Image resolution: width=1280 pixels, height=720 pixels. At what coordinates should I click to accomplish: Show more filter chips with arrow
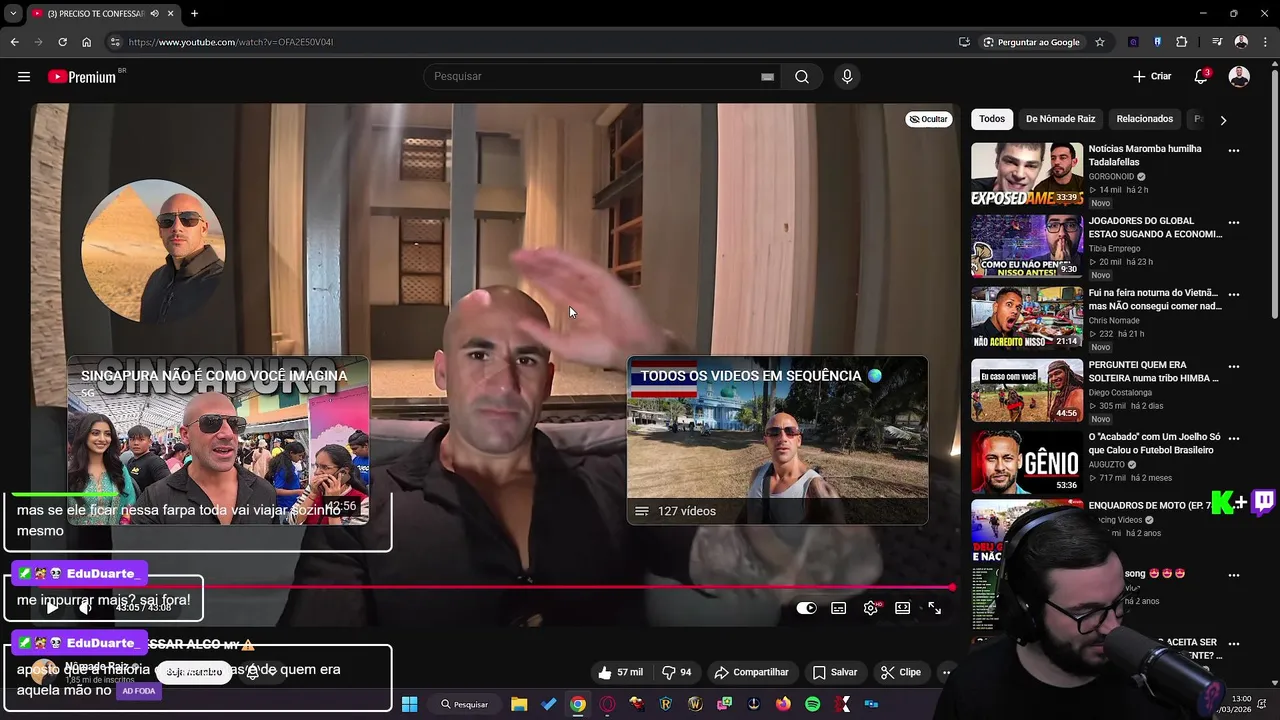[x=1223, y=120]
